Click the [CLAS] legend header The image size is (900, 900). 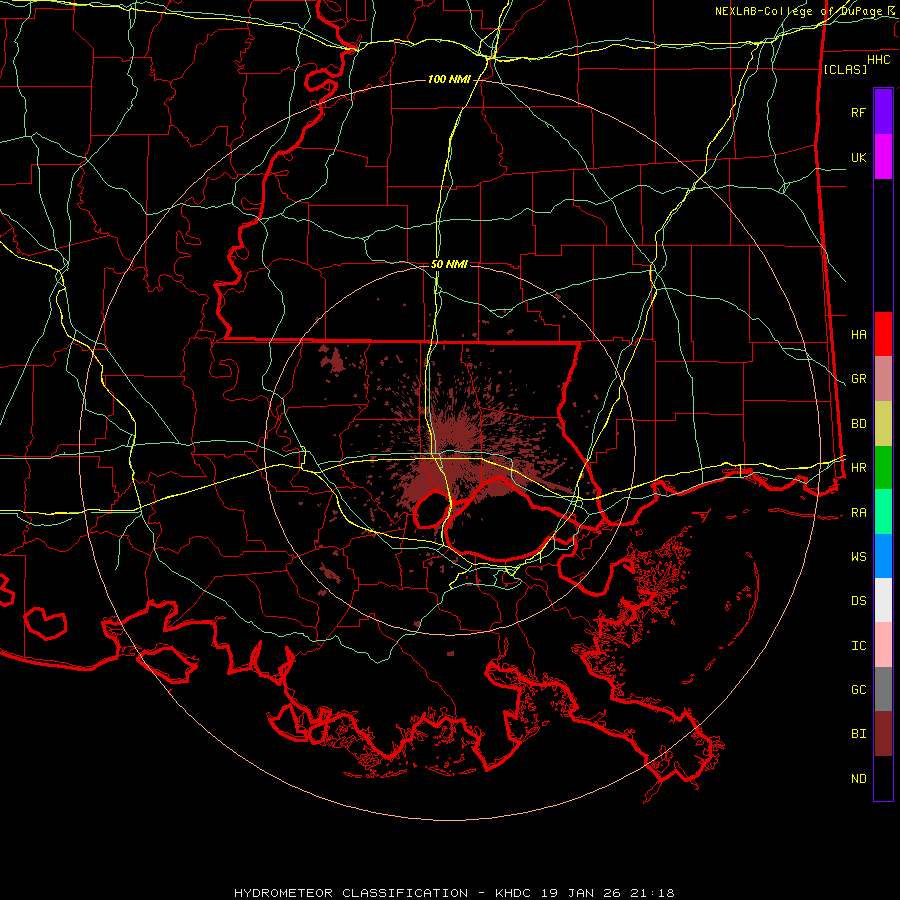coord(845,69)
